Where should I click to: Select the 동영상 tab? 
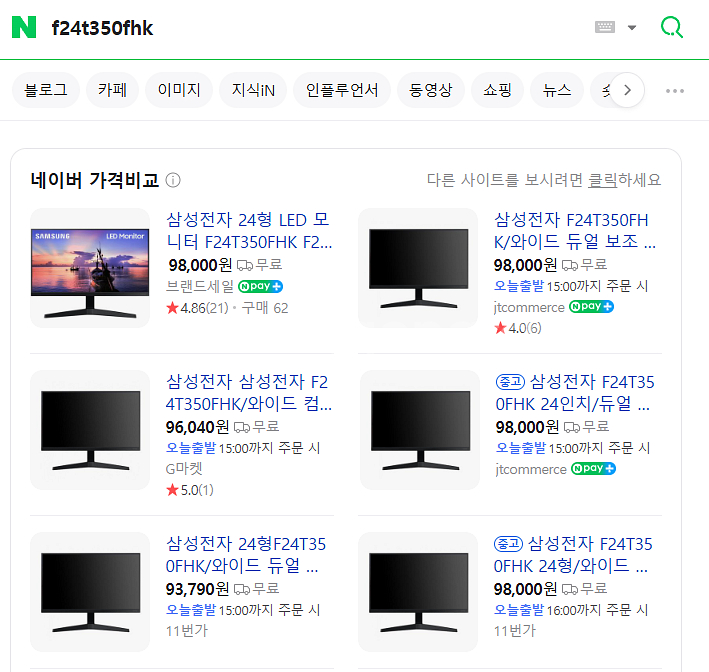(x=430, y=90)
